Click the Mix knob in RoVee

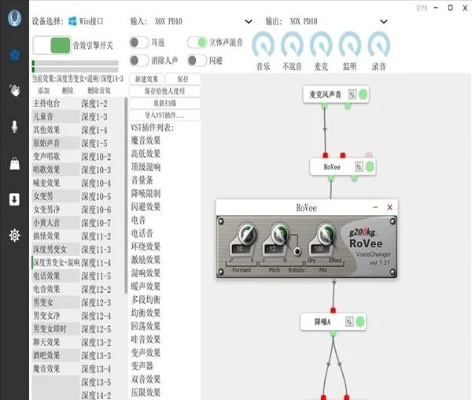click(326, 234)
